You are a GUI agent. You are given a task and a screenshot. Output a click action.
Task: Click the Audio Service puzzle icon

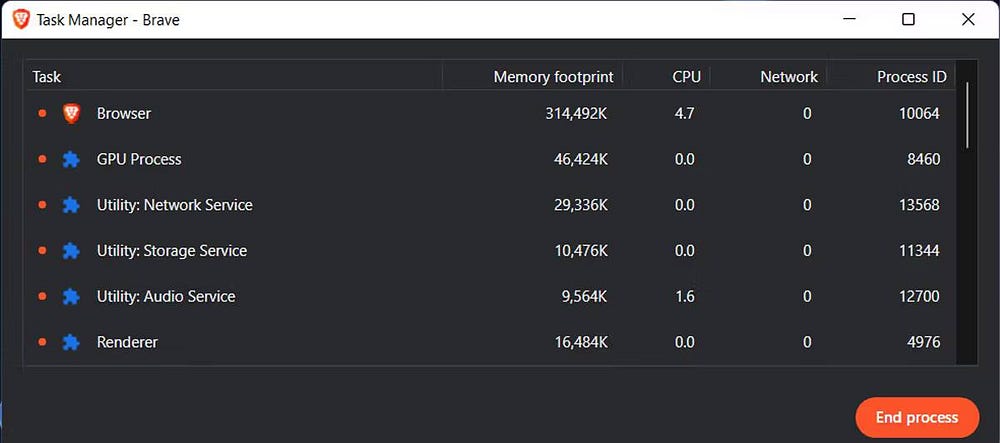click(71, 297)
